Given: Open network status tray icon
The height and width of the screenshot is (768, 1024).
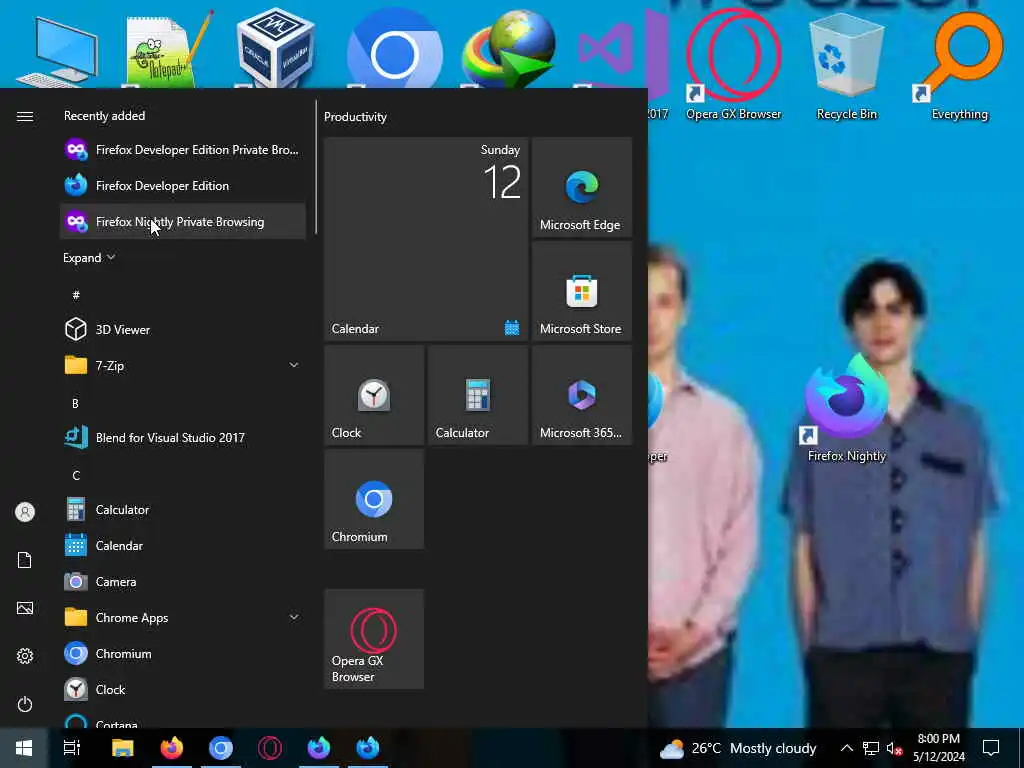Looking at the screenshot, I should [871, 748].
